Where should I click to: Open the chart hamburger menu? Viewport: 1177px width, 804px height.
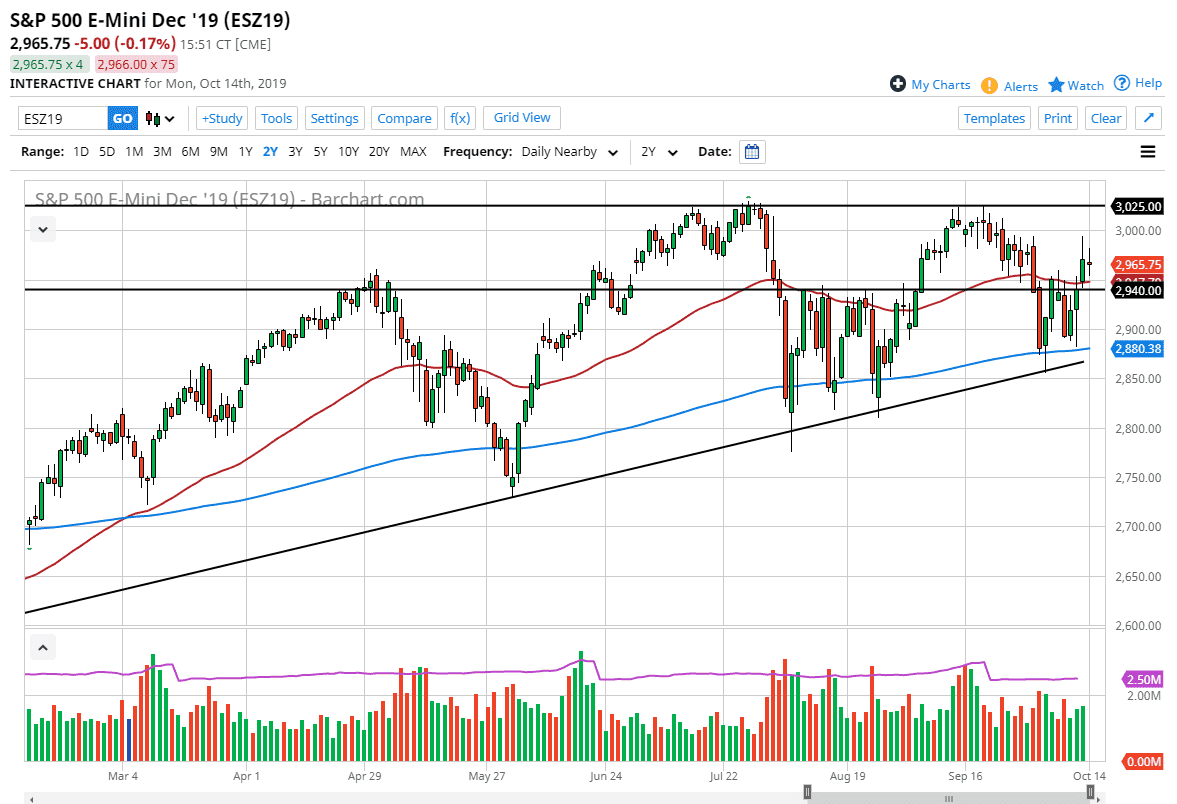tap(1148, 151)
